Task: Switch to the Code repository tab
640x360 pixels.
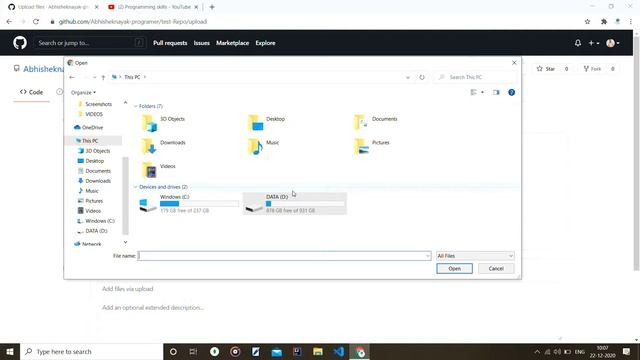Action: point(31,92)
